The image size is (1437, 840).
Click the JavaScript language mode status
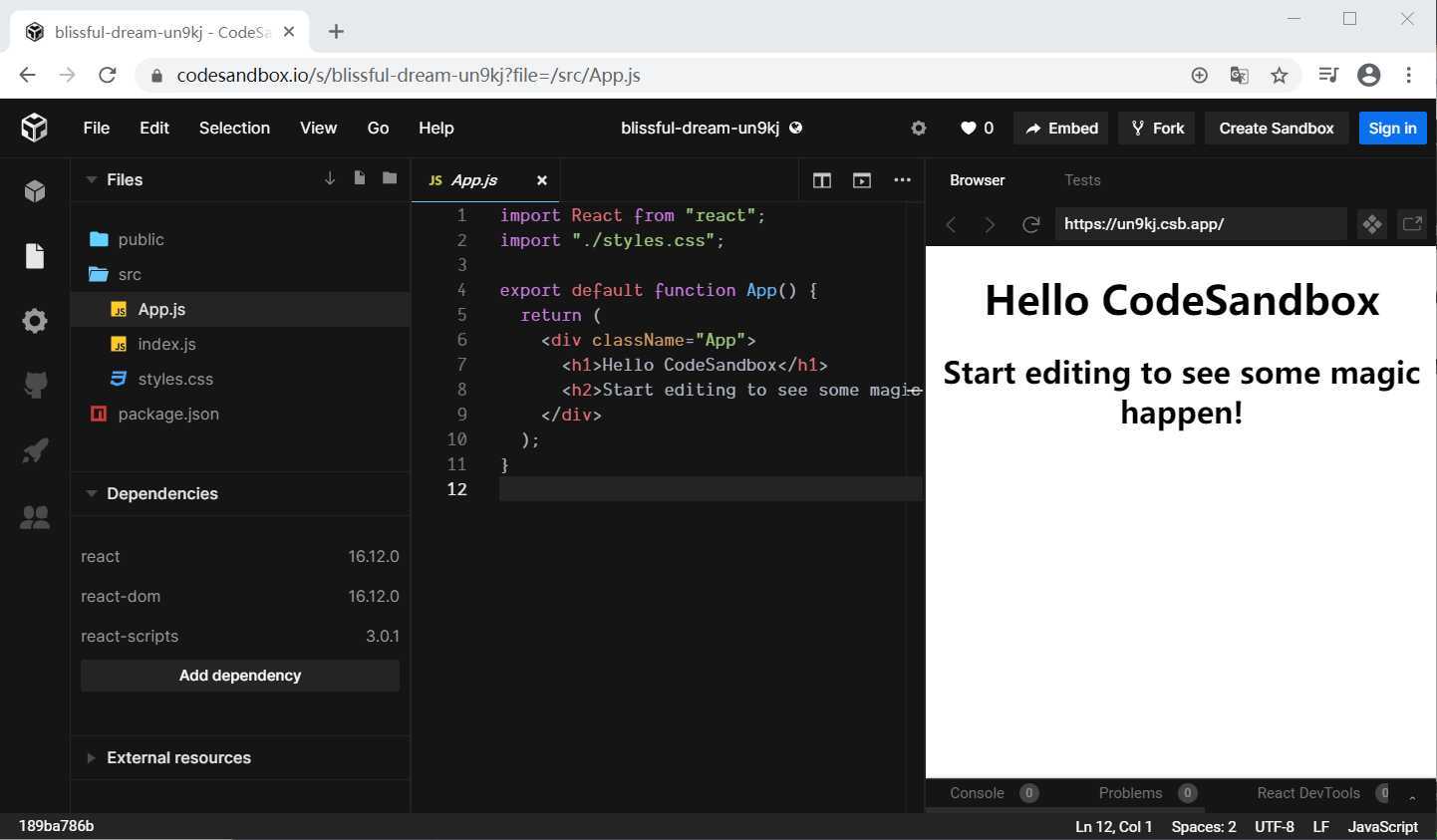click(x=1383, y=827)
